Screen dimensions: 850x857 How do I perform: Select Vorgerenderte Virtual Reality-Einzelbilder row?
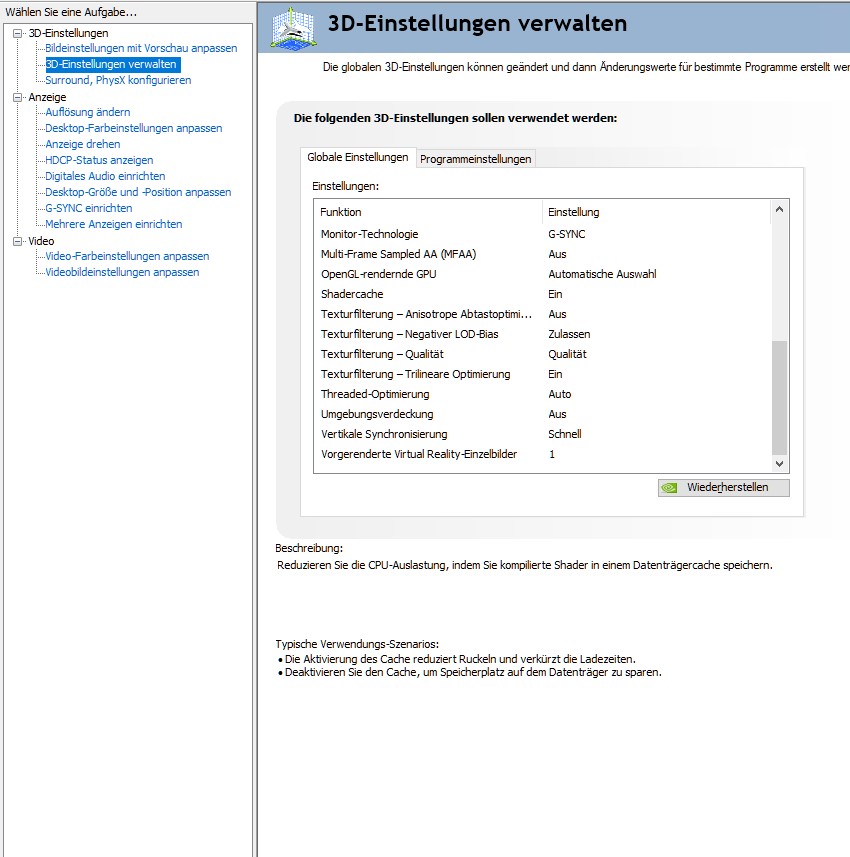pyautogui.click(x=543, y=454)
